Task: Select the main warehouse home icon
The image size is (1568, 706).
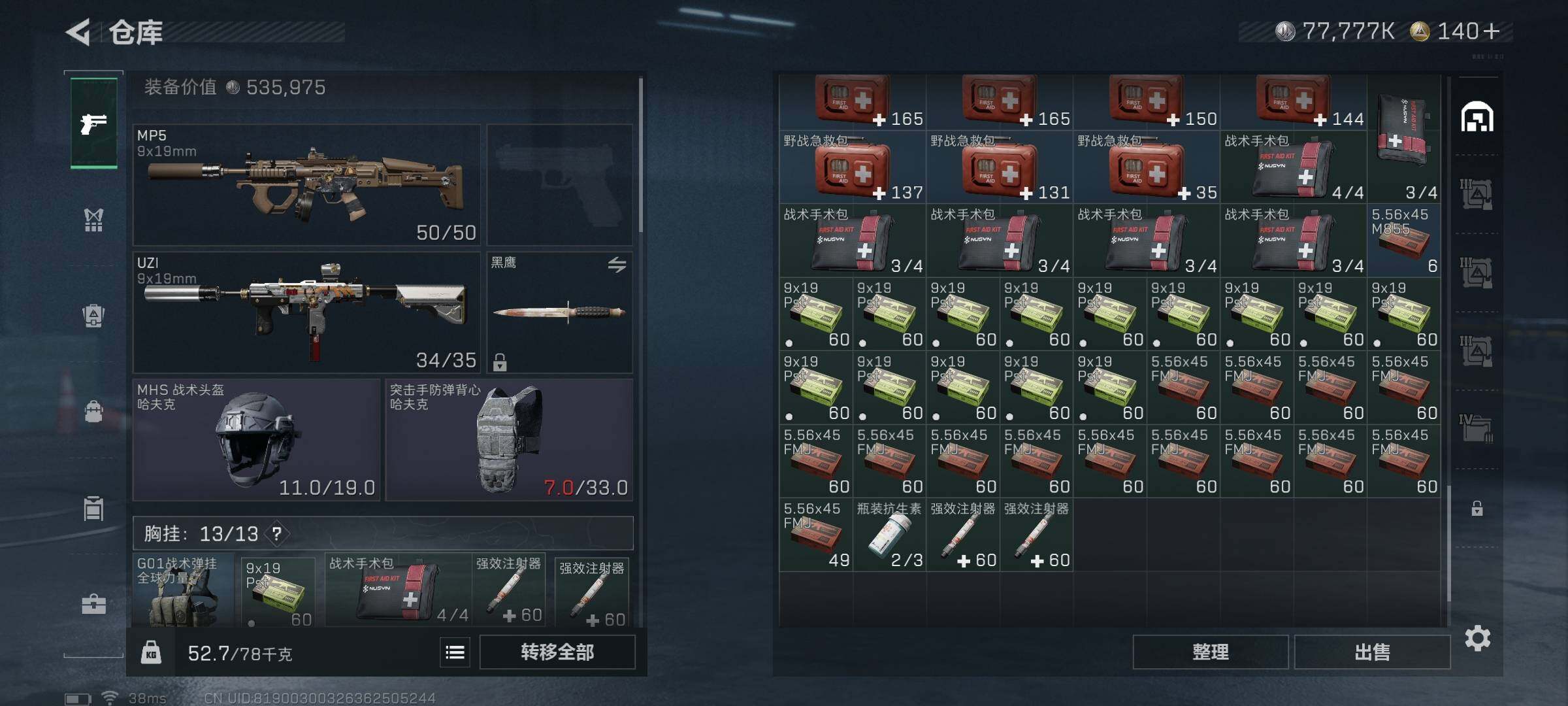Action: pyautogui.click(x=1477, y=117)
